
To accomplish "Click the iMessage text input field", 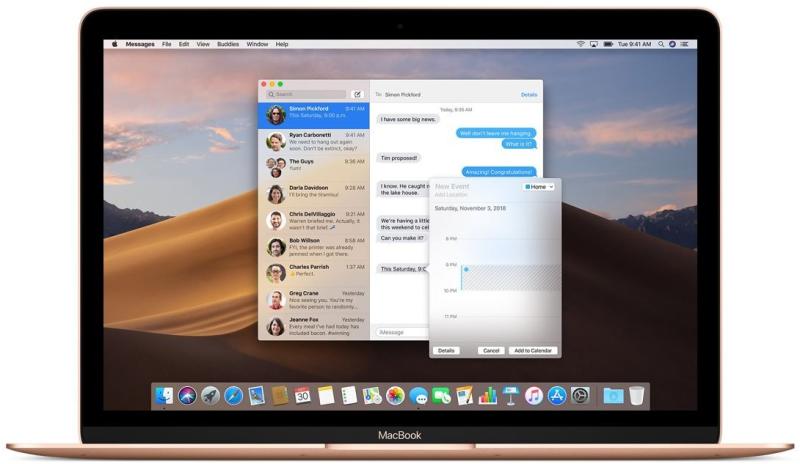I will (x=402, y=332).
